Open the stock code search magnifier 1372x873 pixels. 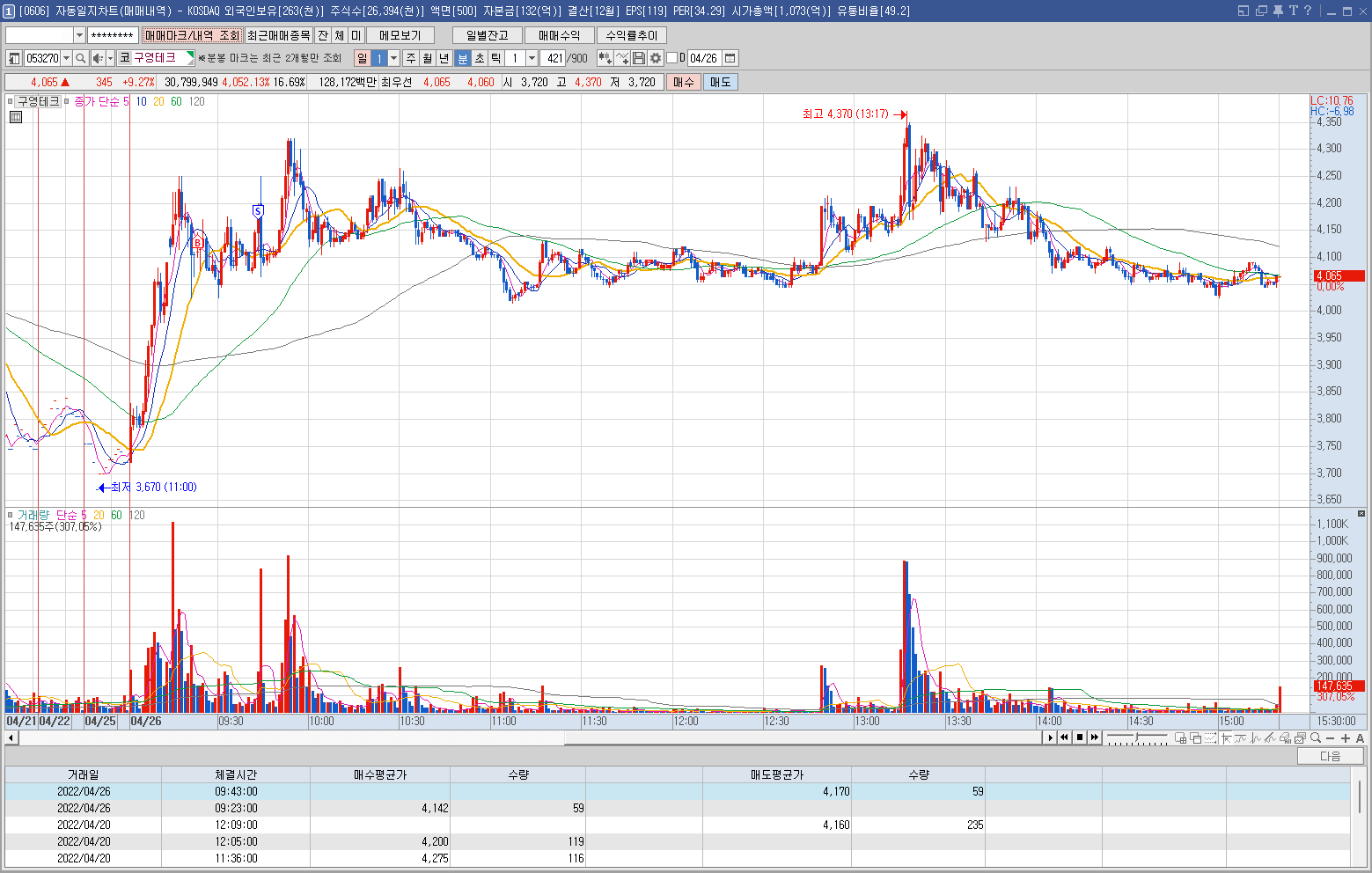pyautogui.click(x=80, y=58)
